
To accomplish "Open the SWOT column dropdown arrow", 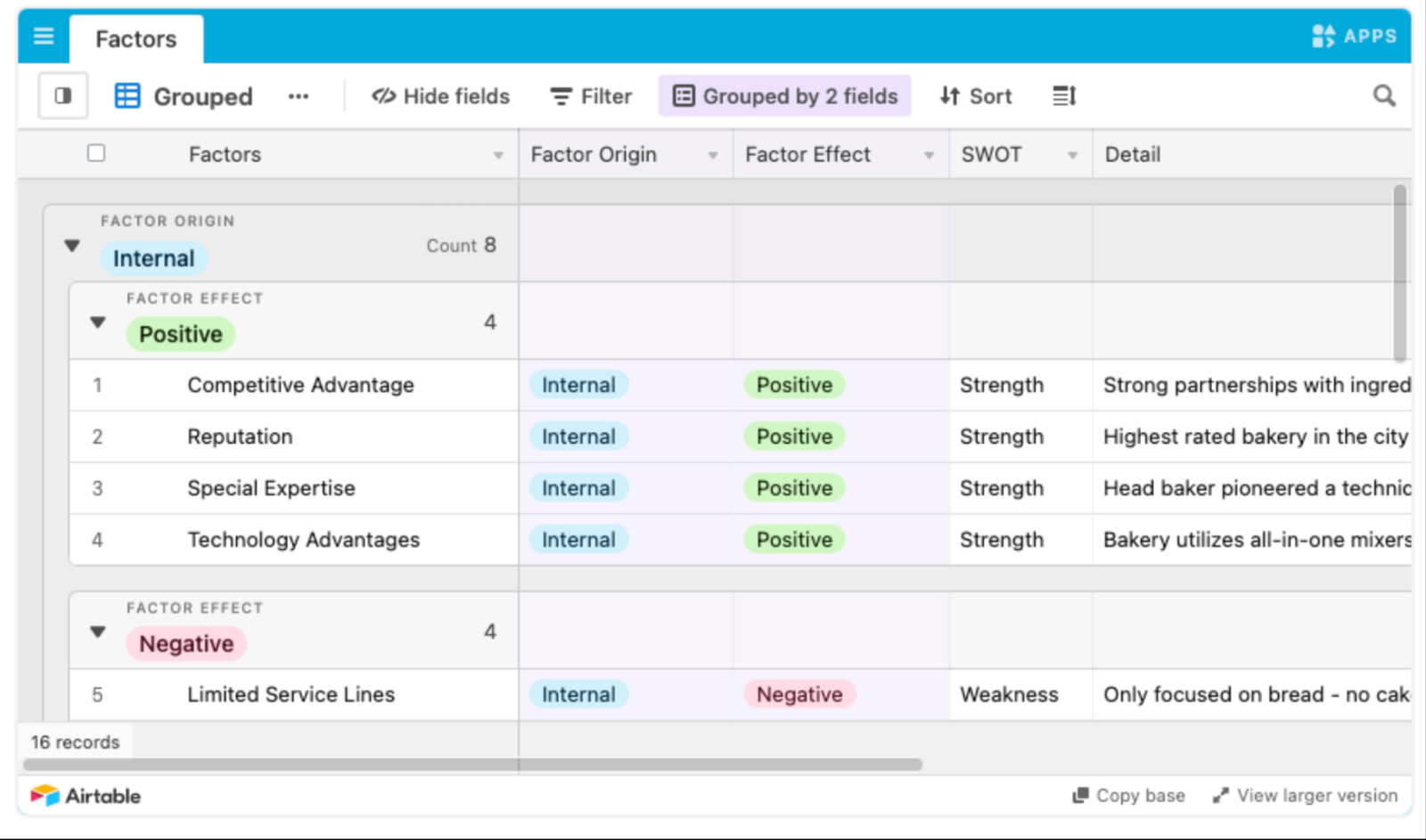I will click(x=1072, y=155).
